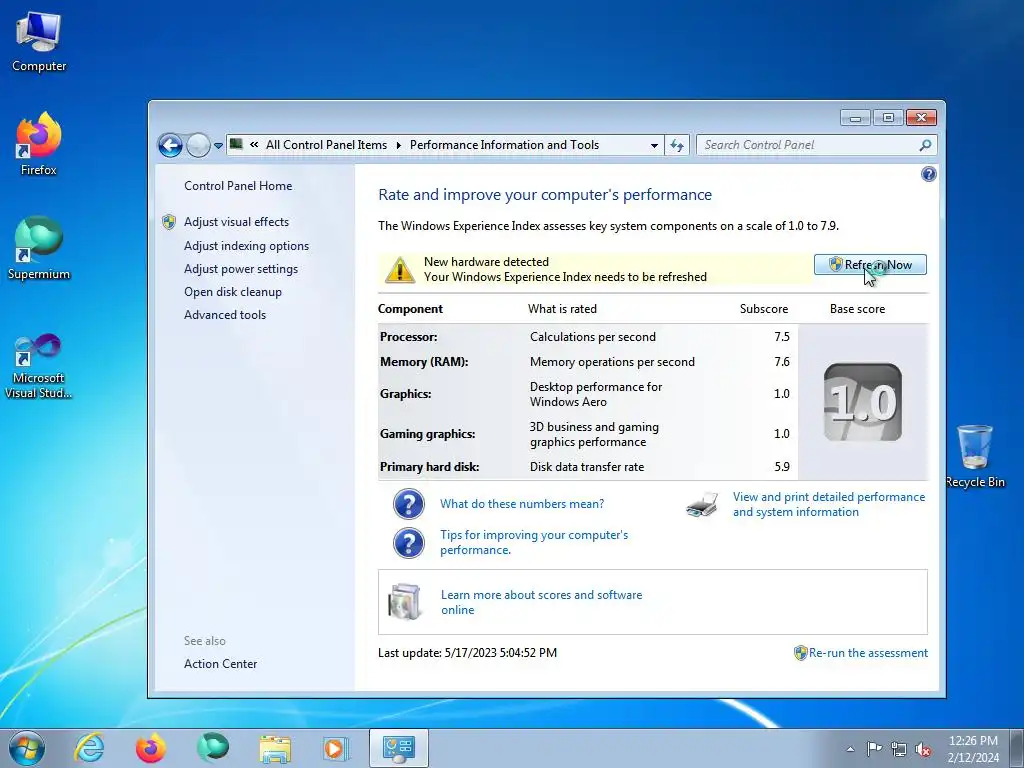1024x768 pixels.
Task: Expand the address bar history dropdown
Action: pos(654,146)
